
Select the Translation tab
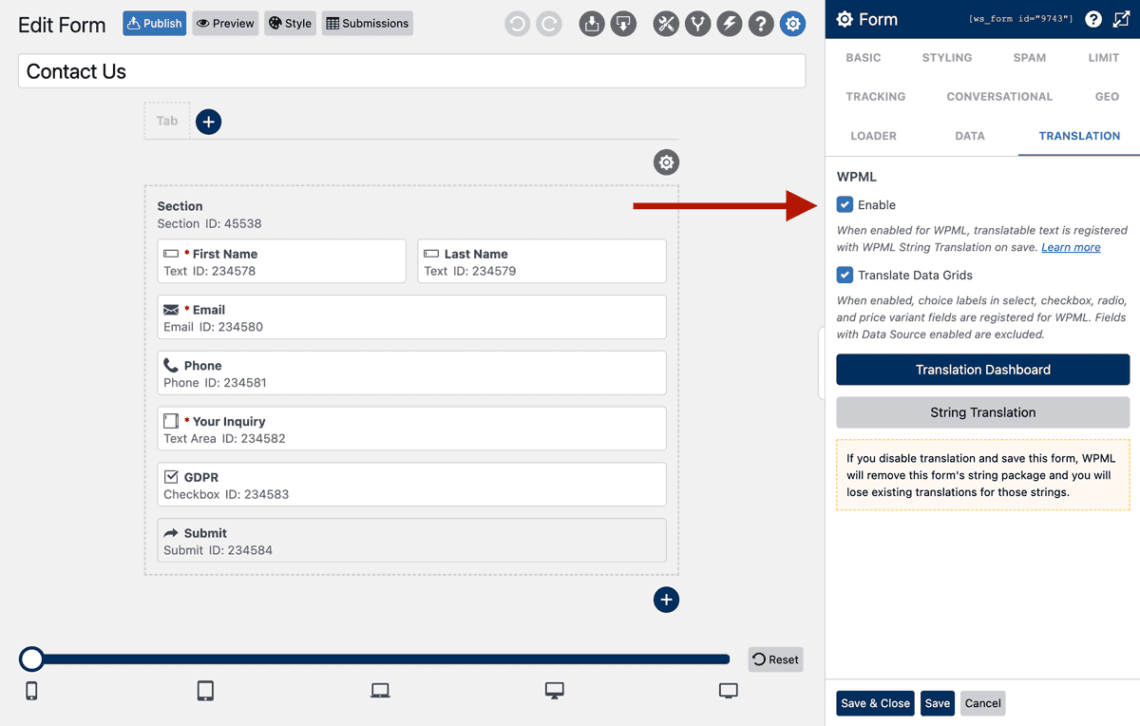coord(1079,136)
